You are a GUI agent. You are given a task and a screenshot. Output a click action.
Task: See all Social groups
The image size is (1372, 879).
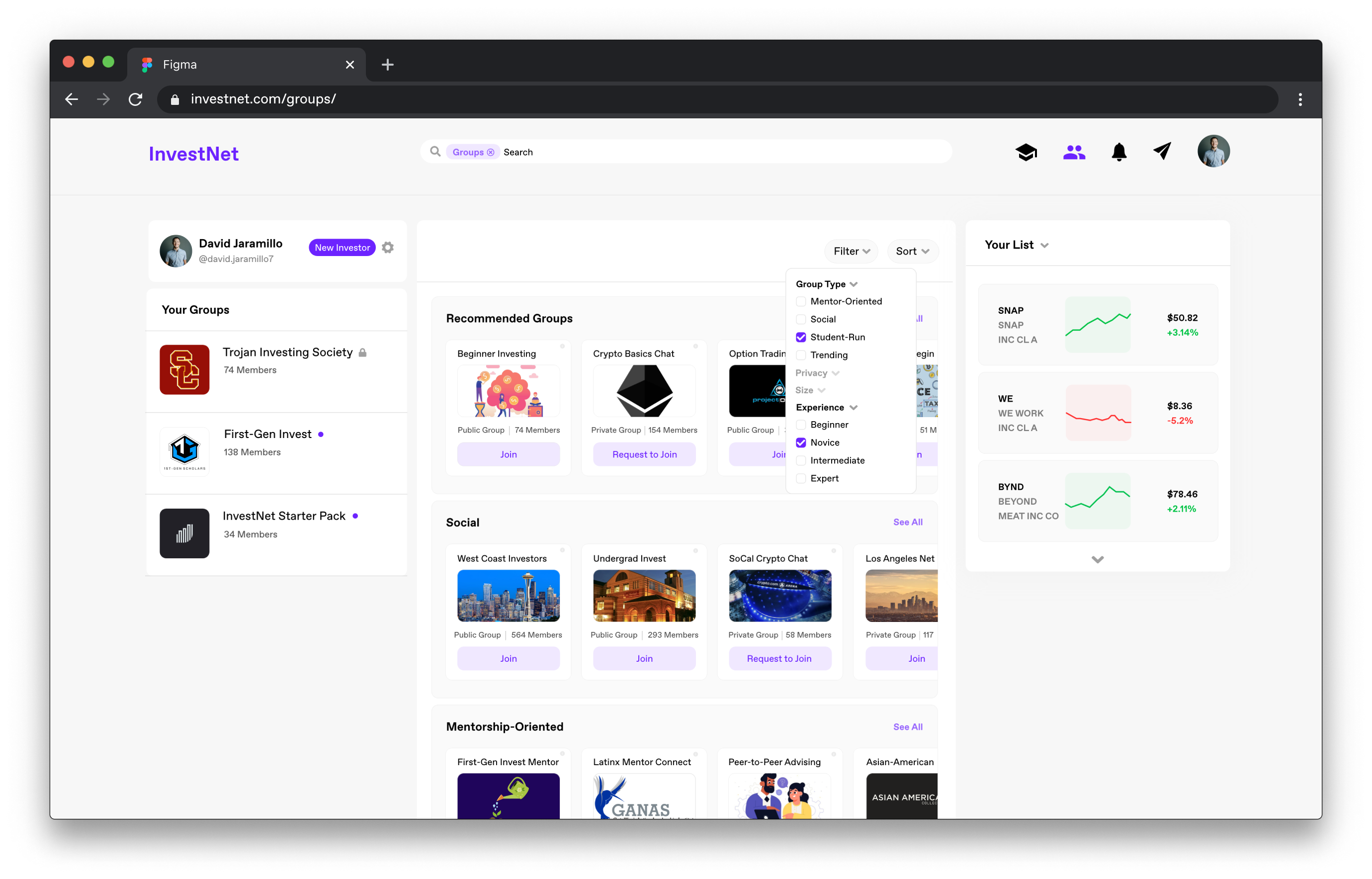click(x=907, y=522)
